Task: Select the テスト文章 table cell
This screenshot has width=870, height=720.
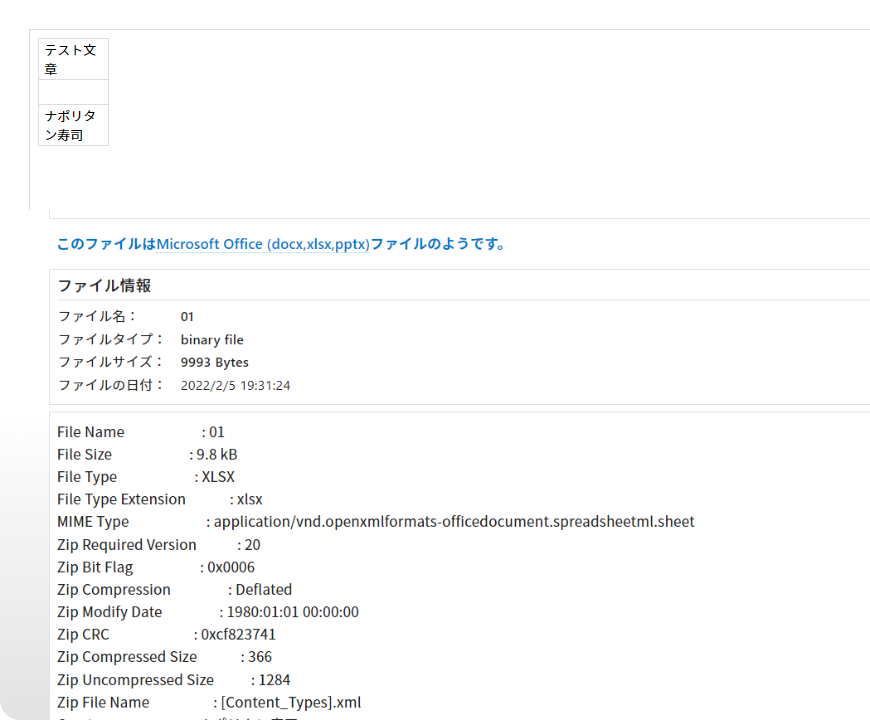Action: click(73, 59)
